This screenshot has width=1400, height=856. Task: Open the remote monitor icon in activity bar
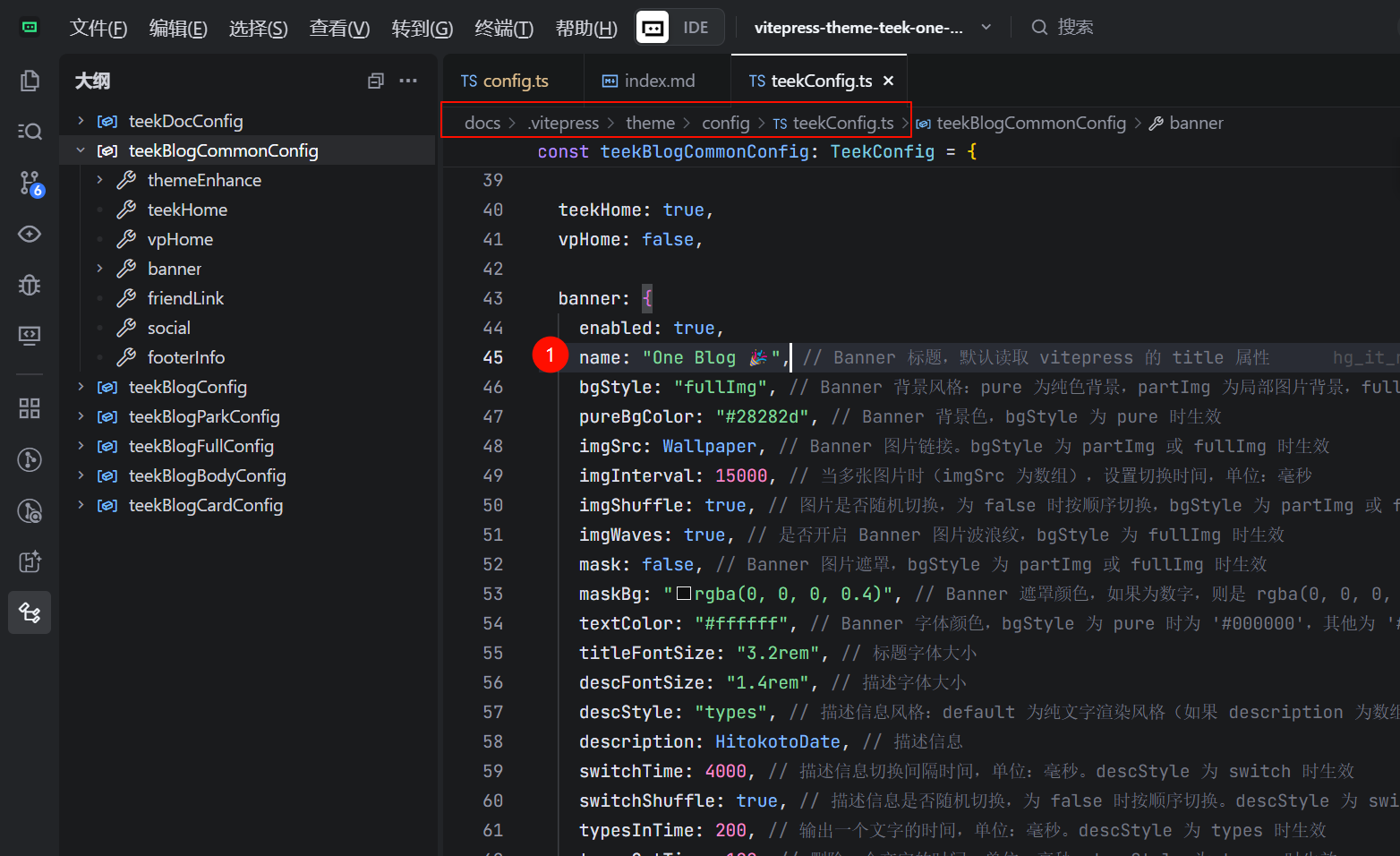pyautogui.click(x=30, y=336)
